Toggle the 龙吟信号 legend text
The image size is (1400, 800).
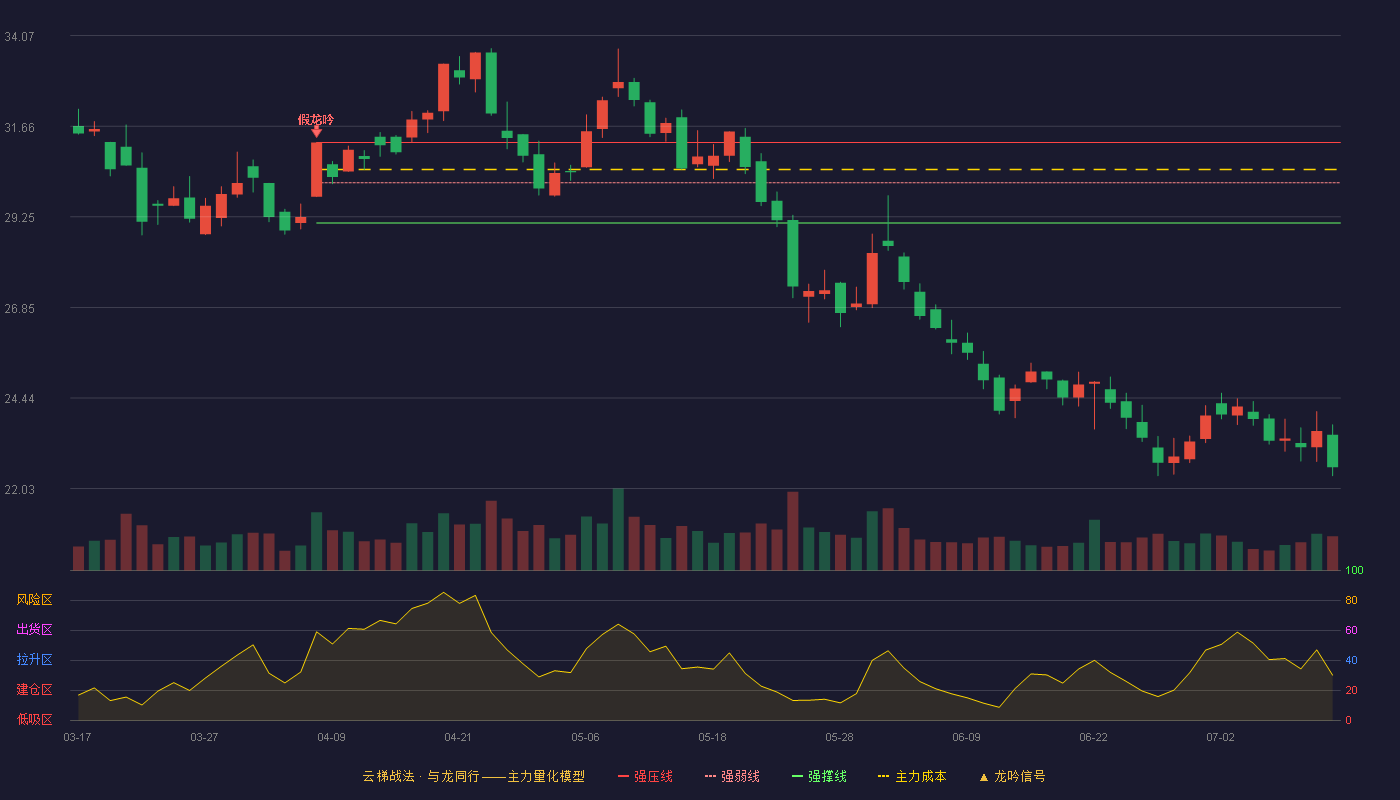(1020, 777)
